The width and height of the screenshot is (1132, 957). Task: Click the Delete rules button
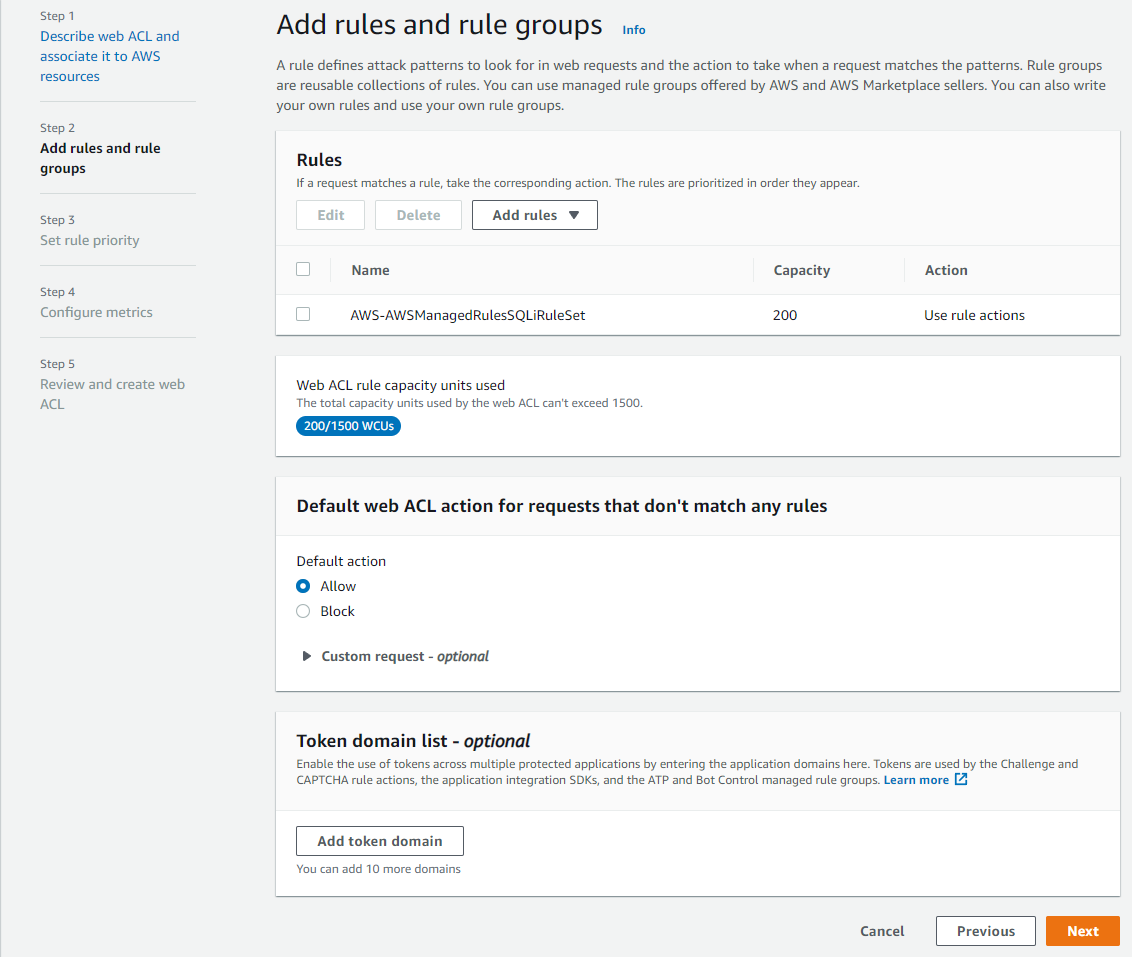pyautogui.click(x=418, y=215)
